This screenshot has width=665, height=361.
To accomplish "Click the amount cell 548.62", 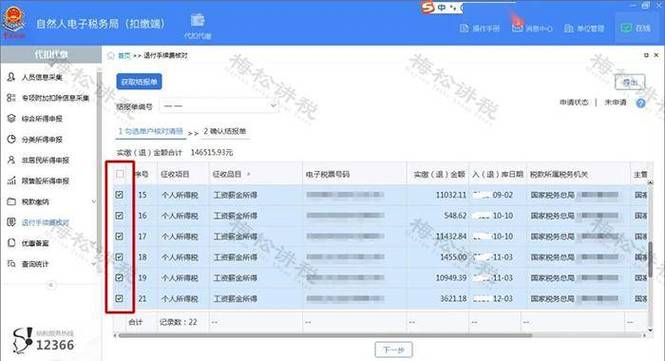I will pos(455,216).
